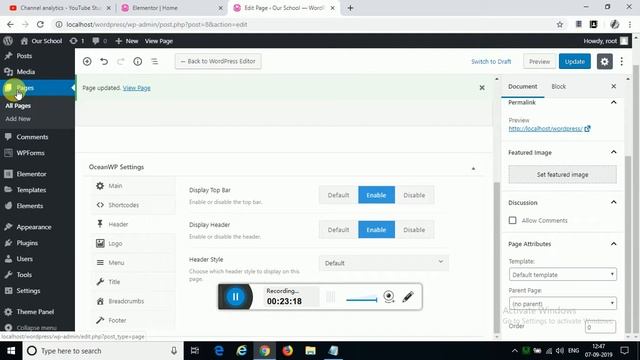This screenshot has height=360, width=640.
Task: Open the content structure info icon
Action: pyautogui.click(x=138, y=61)
